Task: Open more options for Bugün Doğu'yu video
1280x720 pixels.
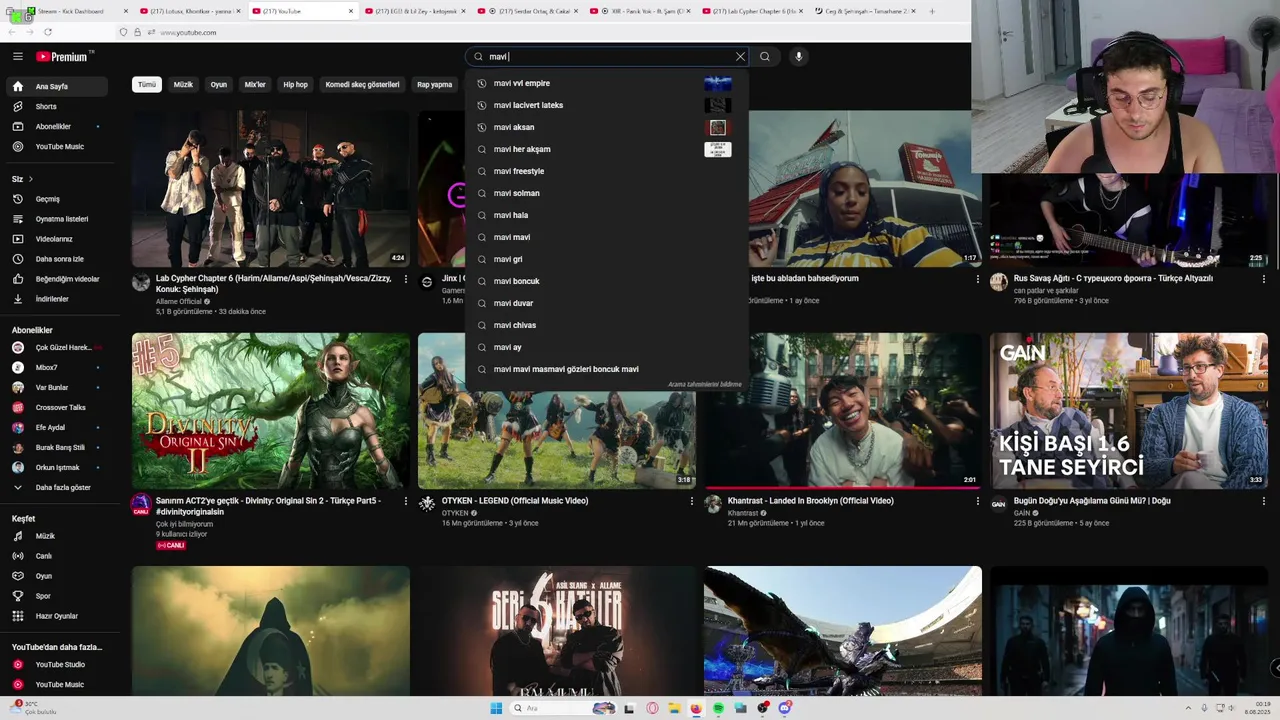Action: click(x=1263, y=502)
